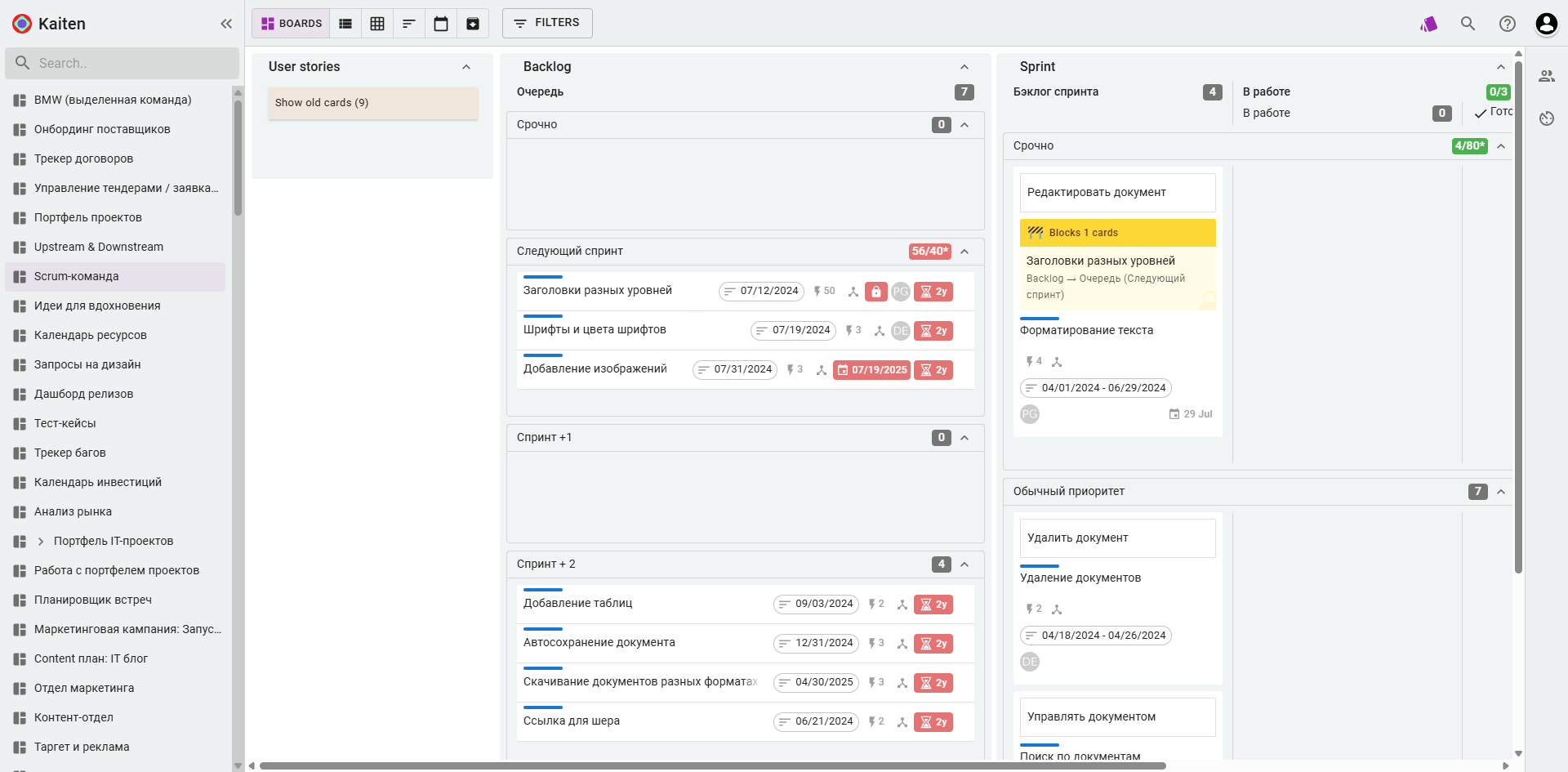The width and height of the screenshot is (1568, 772).
Task: Click the FILTERS button
Action: click(546, 23)
